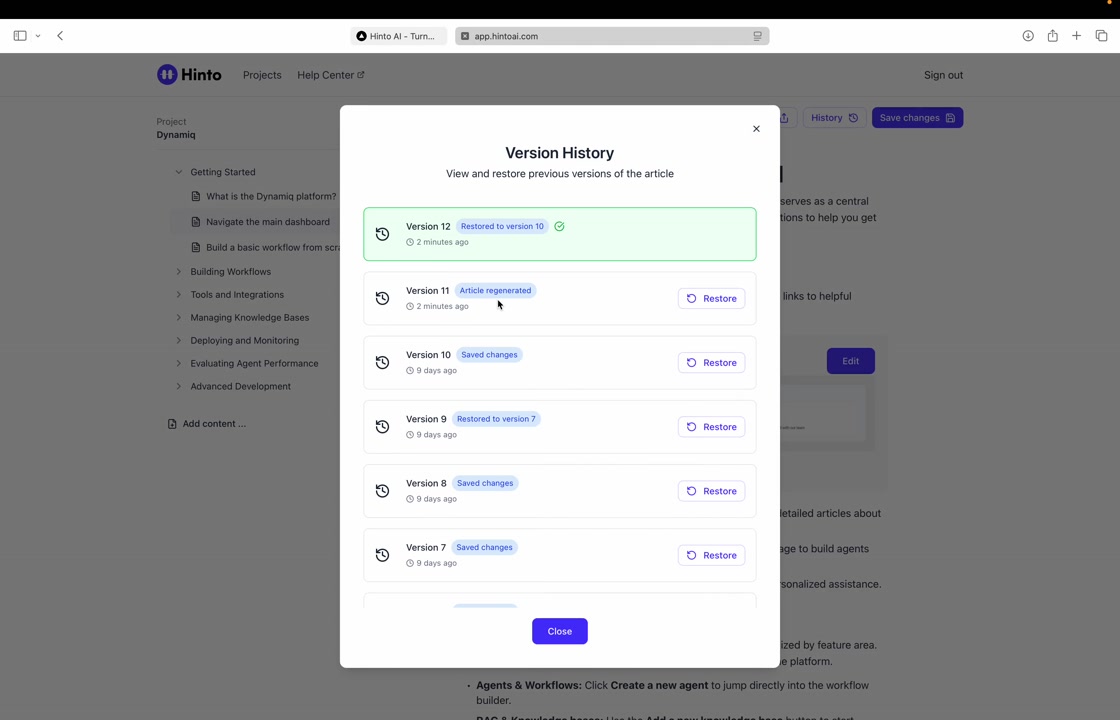Screen dimensions: 1120x720
Task: Toggle the browser sidebar icon
Action: click(x=20, y=36)
